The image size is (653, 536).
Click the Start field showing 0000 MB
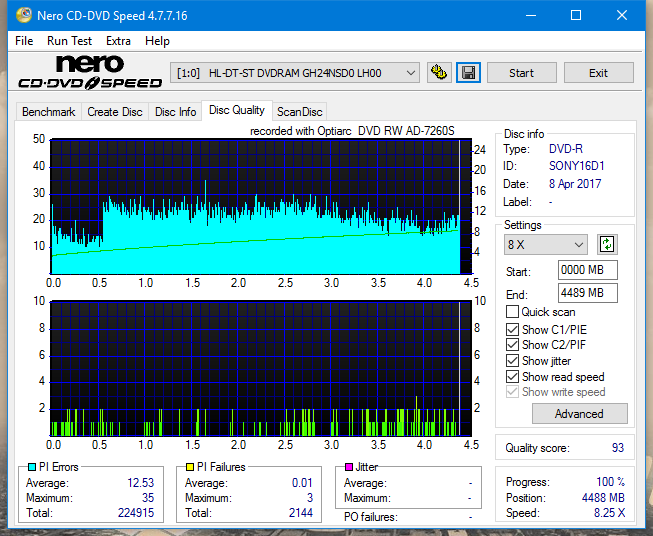pos(588,270)
